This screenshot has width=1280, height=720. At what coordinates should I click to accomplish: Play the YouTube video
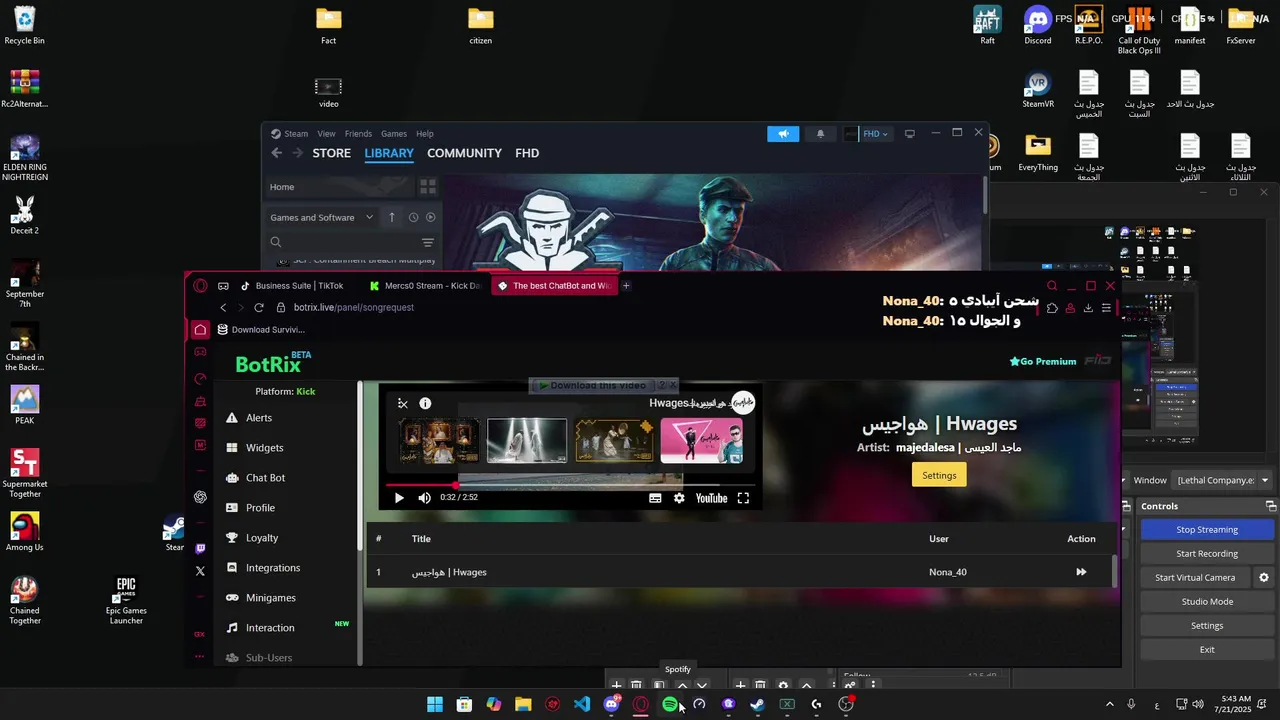click(399, 498)
